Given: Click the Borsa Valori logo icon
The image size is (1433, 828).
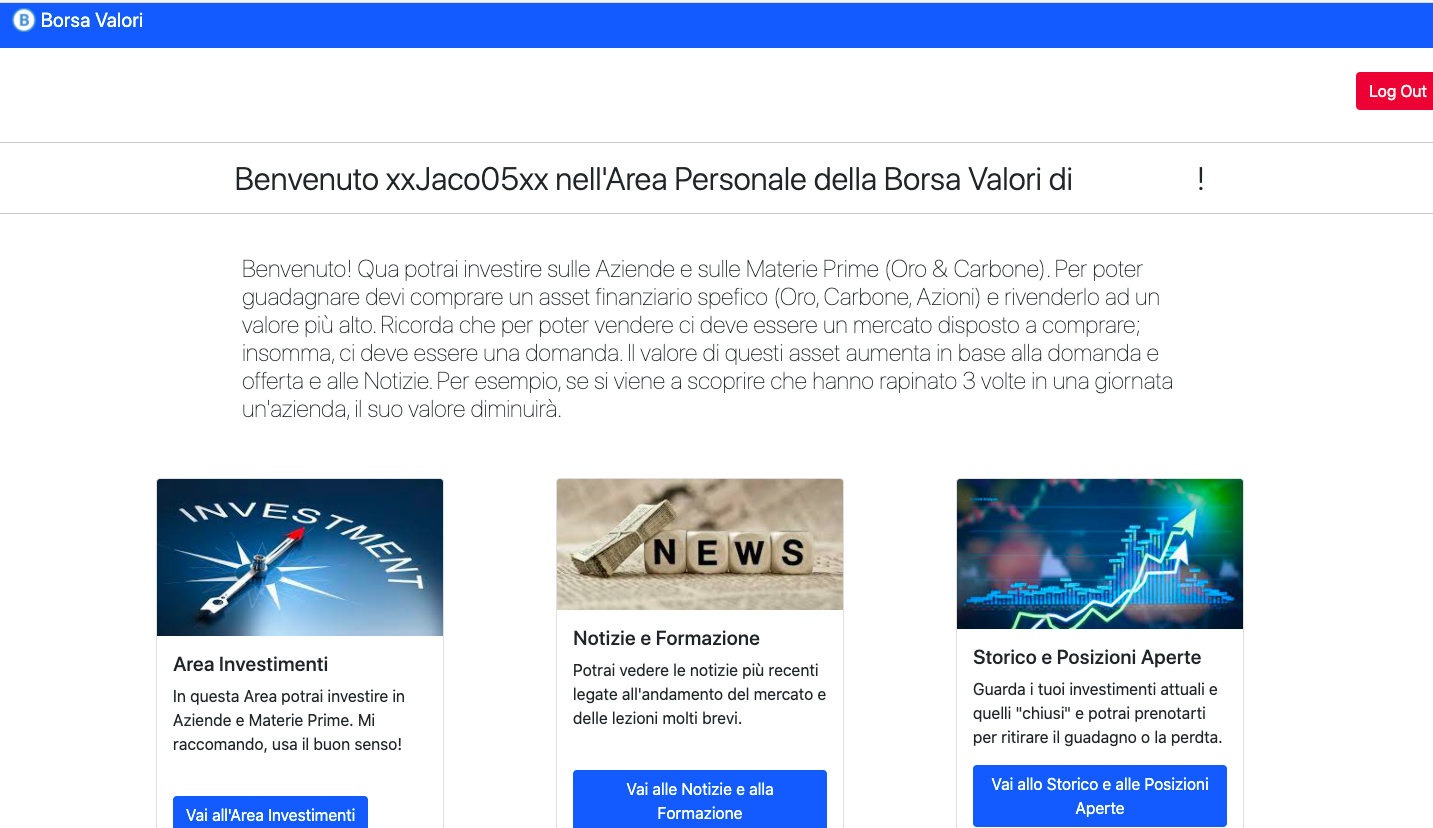Looking at the screenshot, I should click(23, 20).
